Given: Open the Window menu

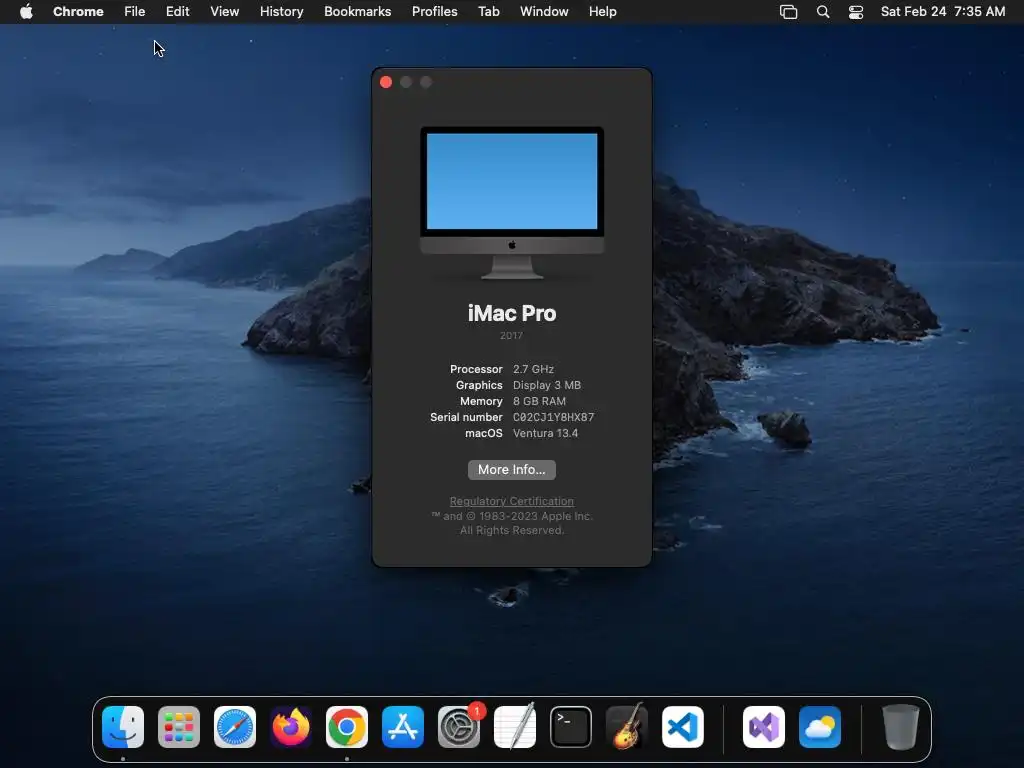Looking at the screenshot, I should (544, 12).
